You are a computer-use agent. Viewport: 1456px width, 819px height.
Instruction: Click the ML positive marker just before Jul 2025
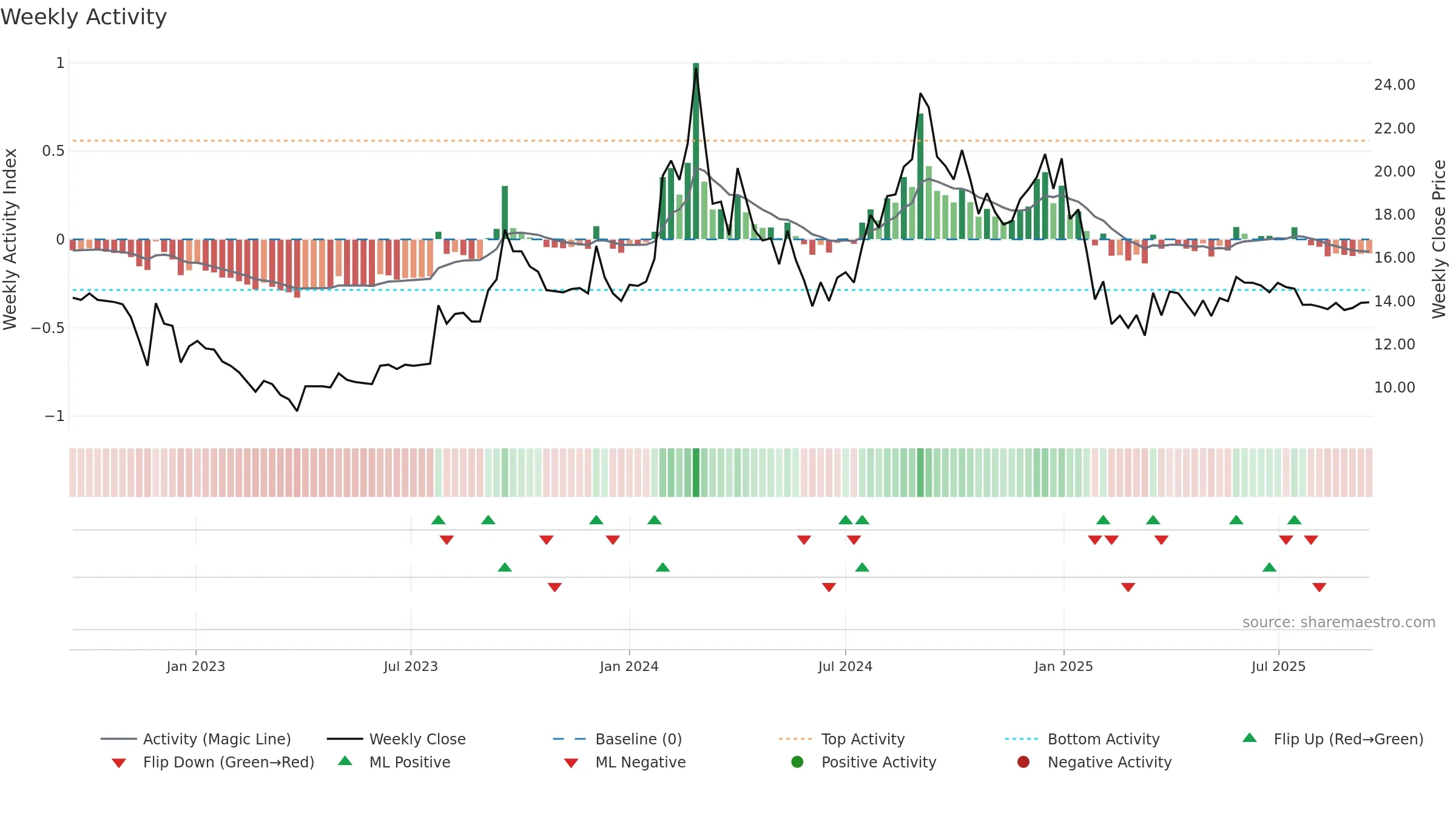coord(1269,567)
